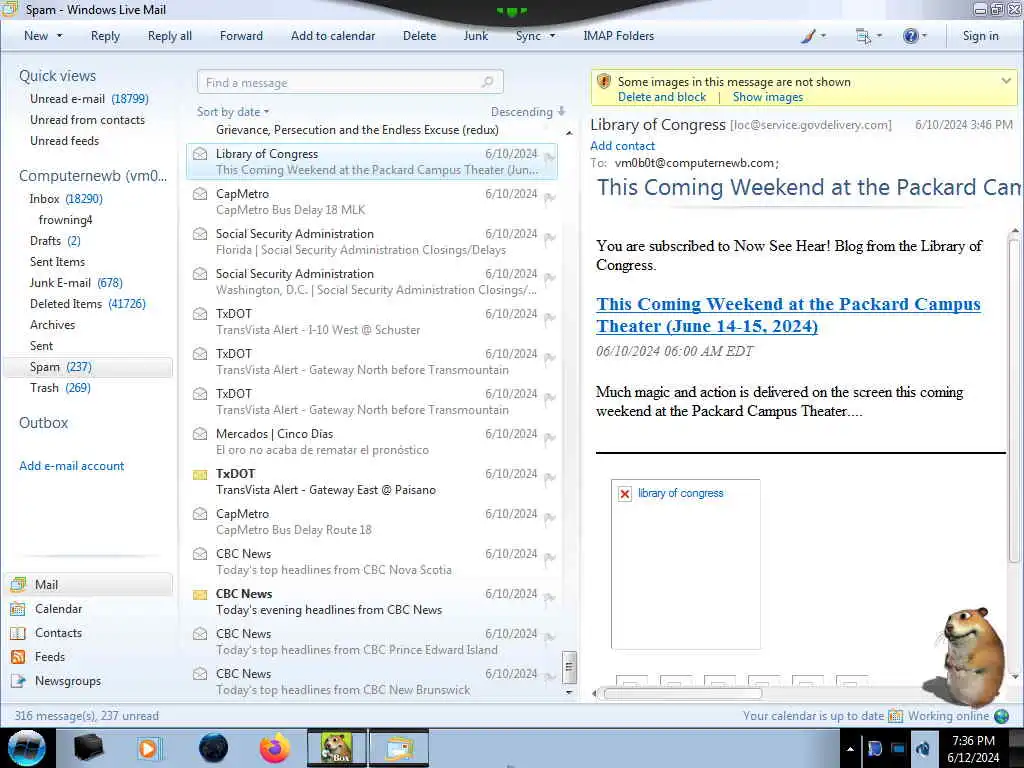Open the Windows Start button
This screenshot has height=768, width=1024.
pyautogui.click(x=27, y=748)
